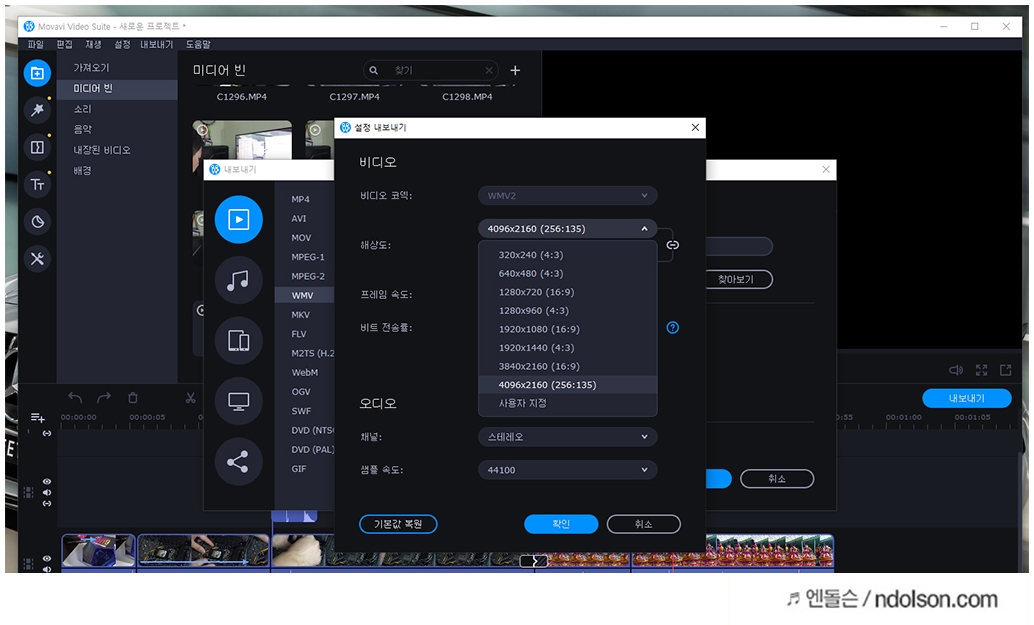
Task: Click the detach preview window icon
Action: [1006, 370]
